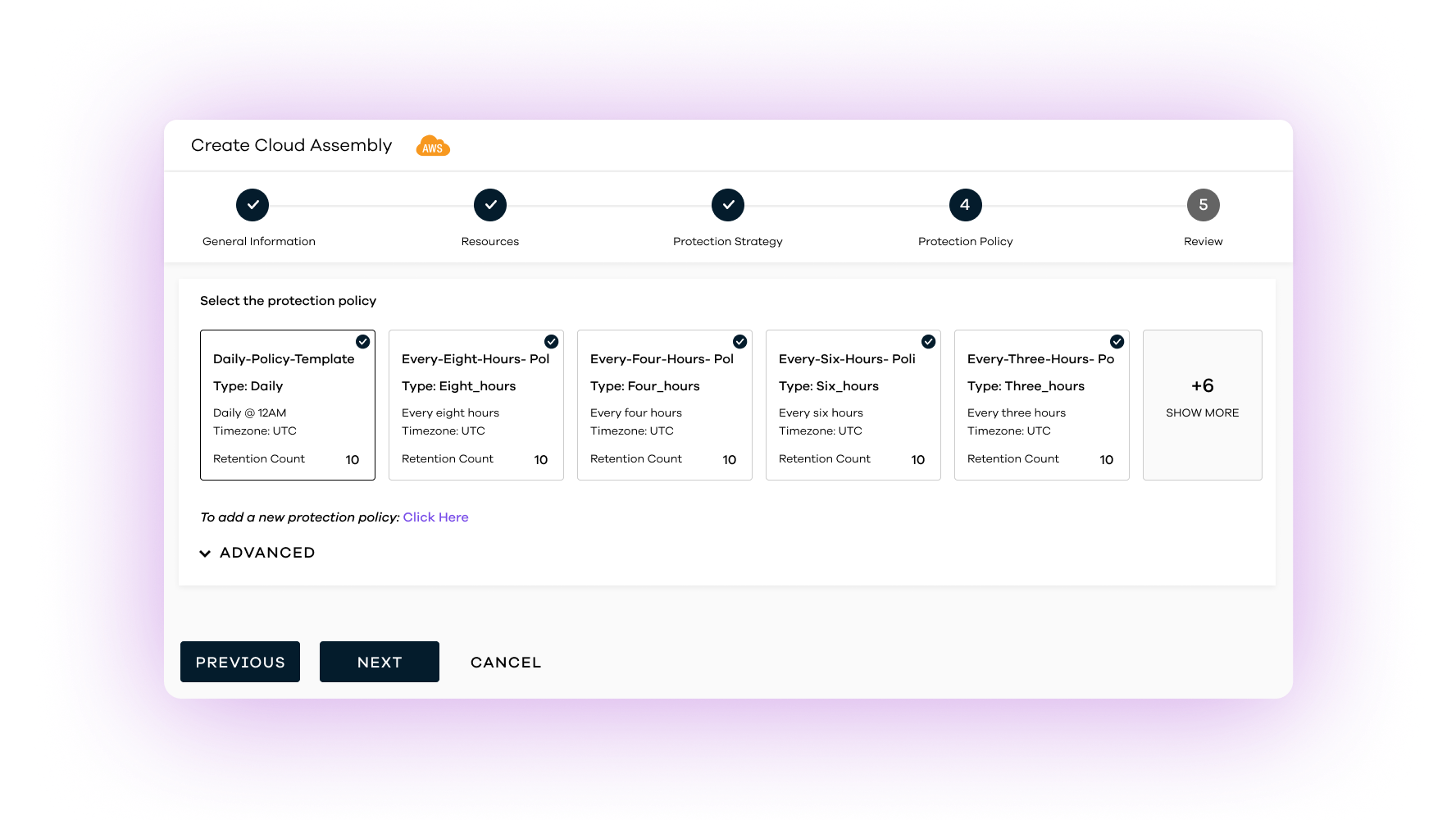Open the Resources step label
The height and width of the screenshot is (820, 1456).
tap(490, 241)
